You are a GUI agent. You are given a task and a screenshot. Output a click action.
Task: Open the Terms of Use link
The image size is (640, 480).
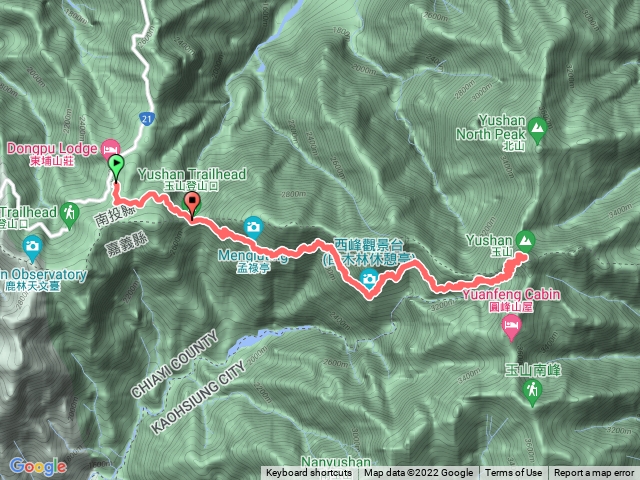[513, 473]
